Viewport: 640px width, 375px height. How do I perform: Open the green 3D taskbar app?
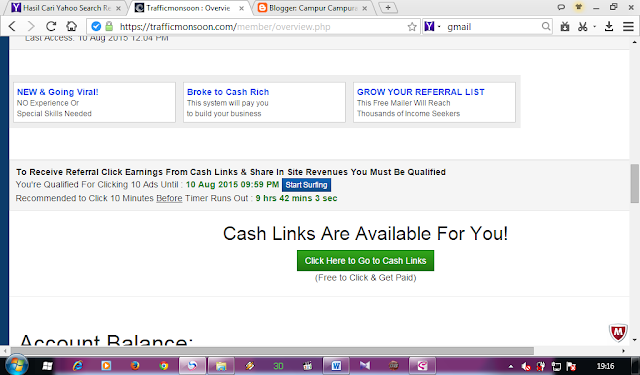[278, 366]
